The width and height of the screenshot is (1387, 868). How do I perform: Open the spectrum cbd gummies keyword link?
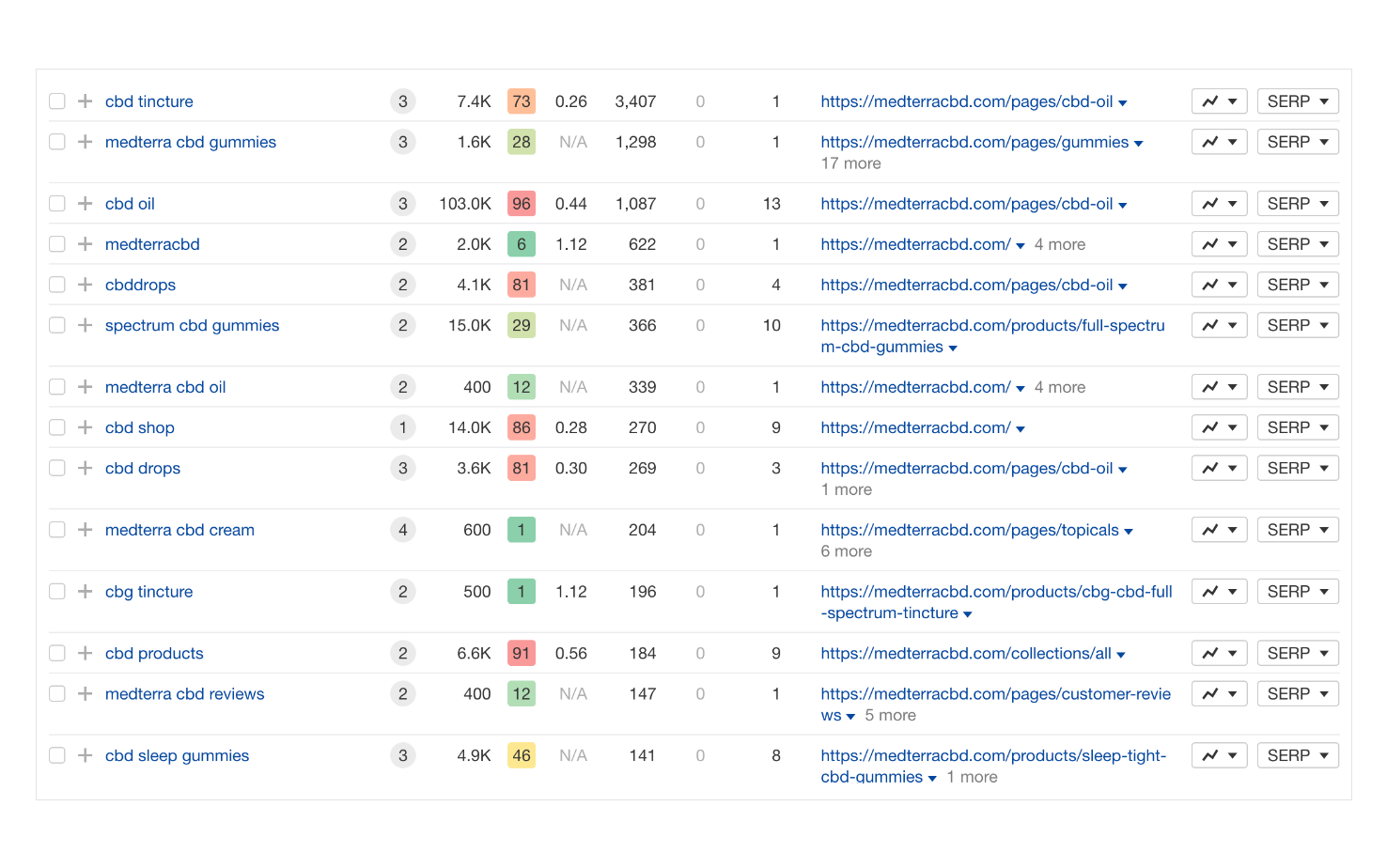pos(193,325)
